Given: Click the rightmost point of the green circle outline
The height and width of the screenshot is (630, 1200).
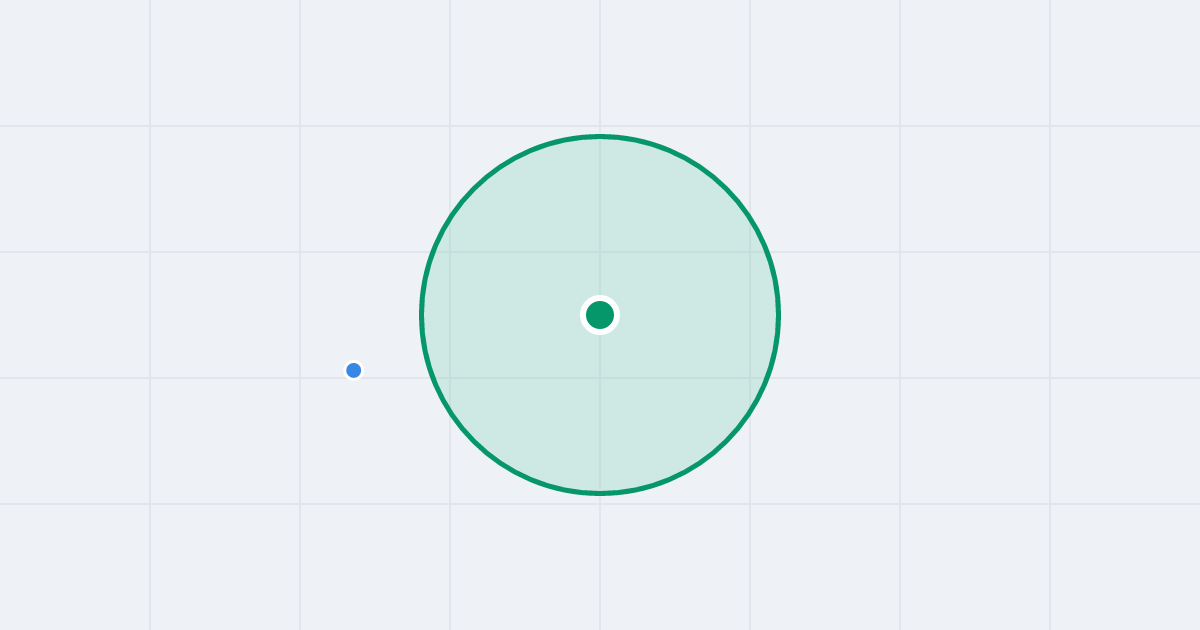Looking at the screenshot, I should pos(778,315).
